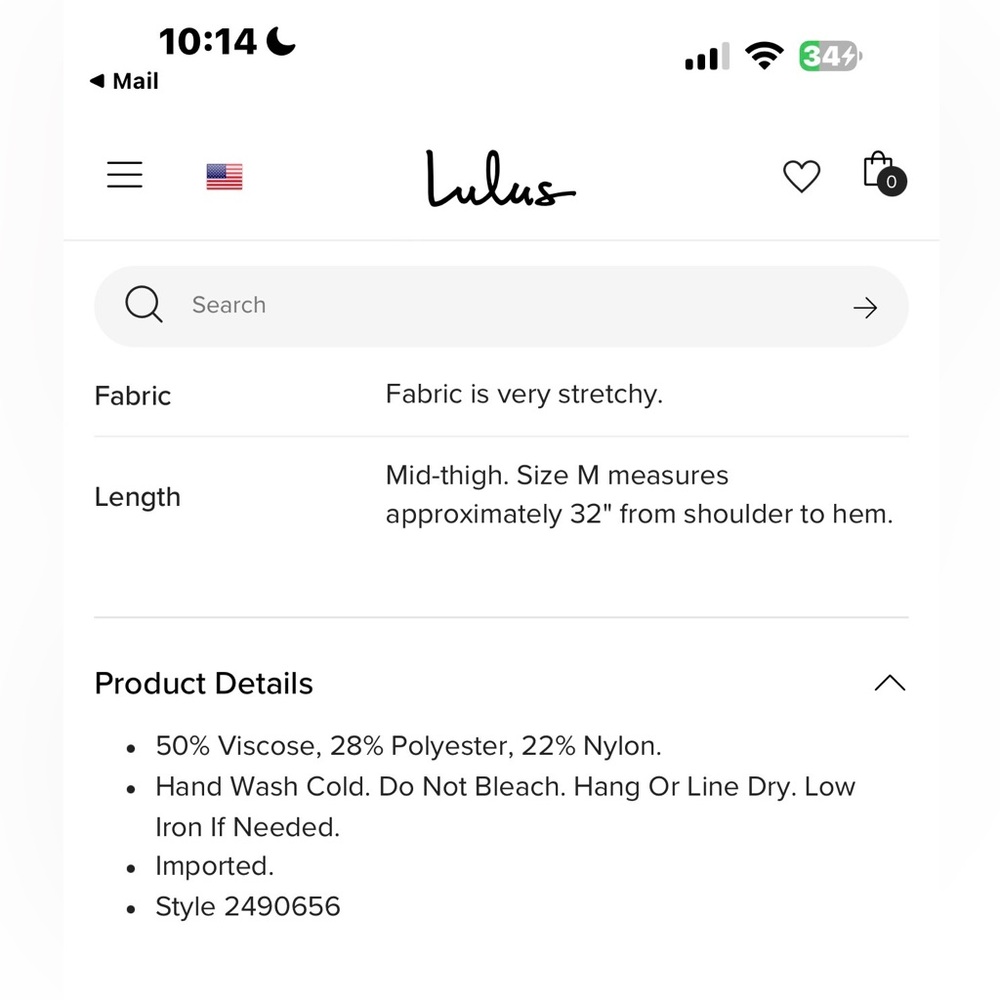
Task: Tap the Style 2490656 text
Action: pos(247,906)
